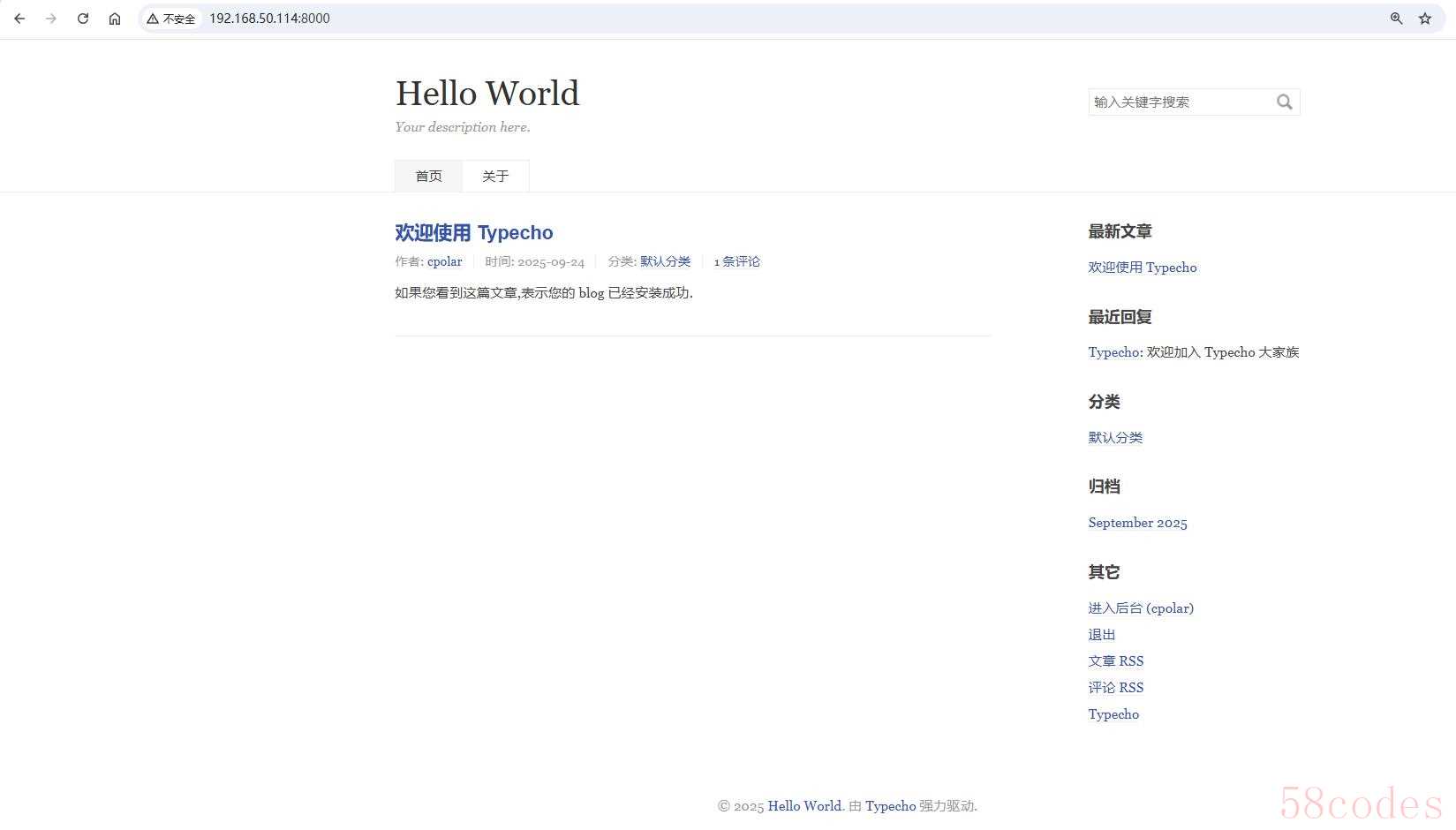View author cpolar's page
Screen dimensions: 1456x830
pos(444,262)
